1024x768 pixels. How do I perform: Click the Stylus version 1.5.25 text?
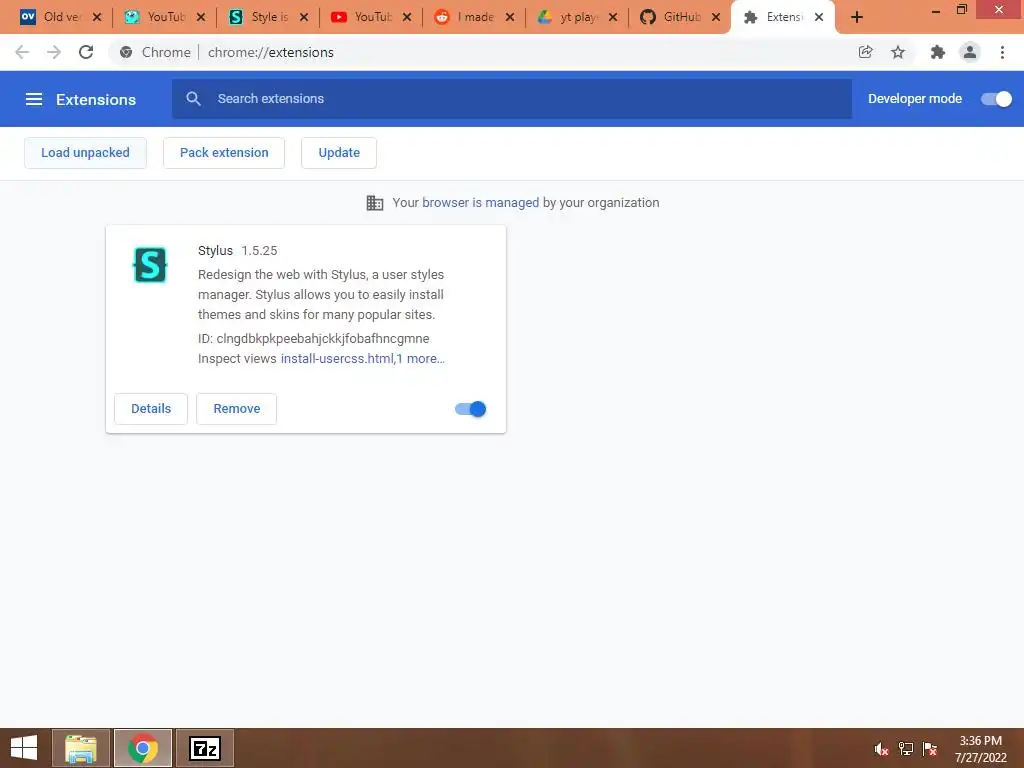click(x=259, y=251)
